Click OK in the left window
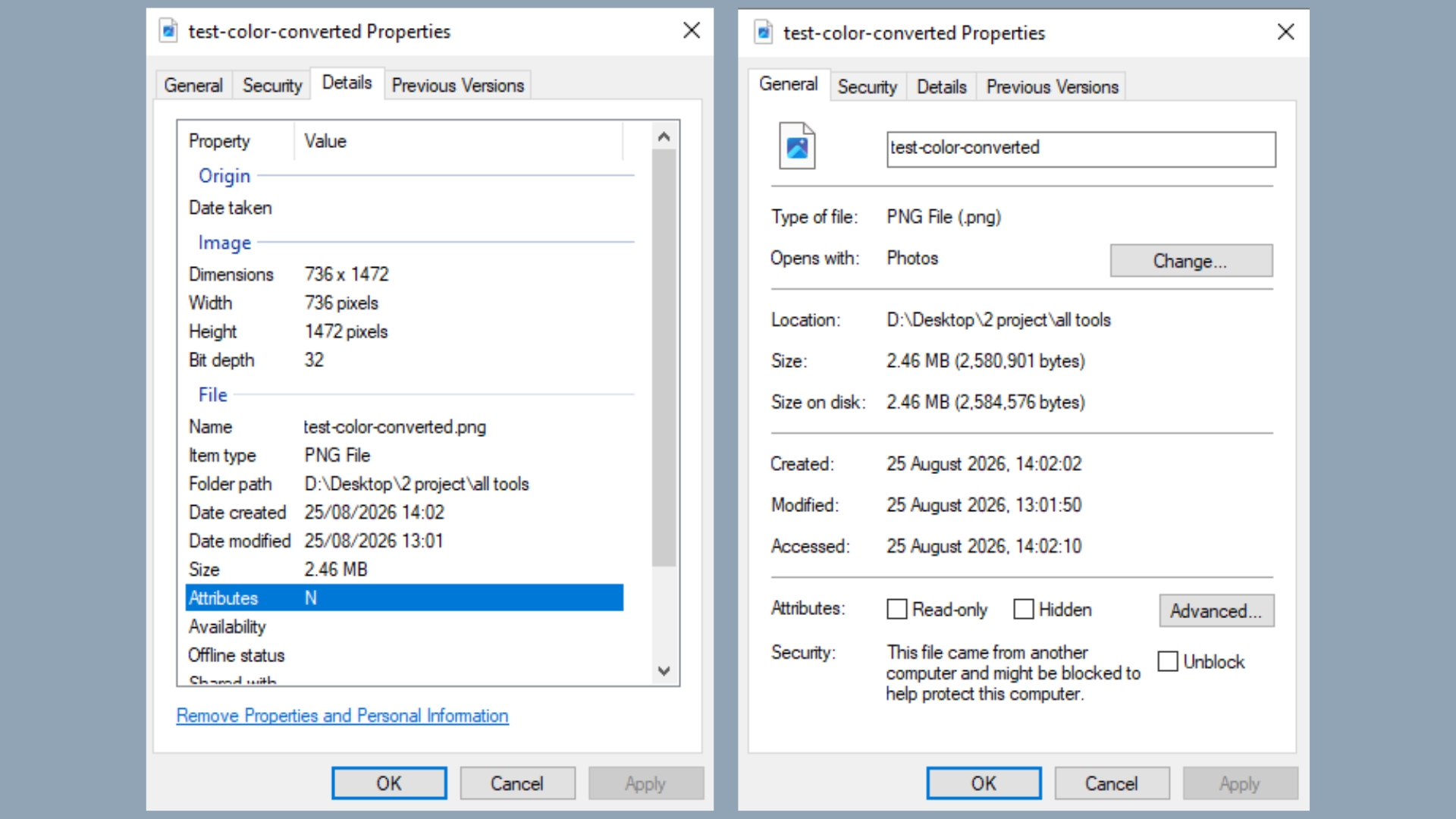 [x=389, y=783]
